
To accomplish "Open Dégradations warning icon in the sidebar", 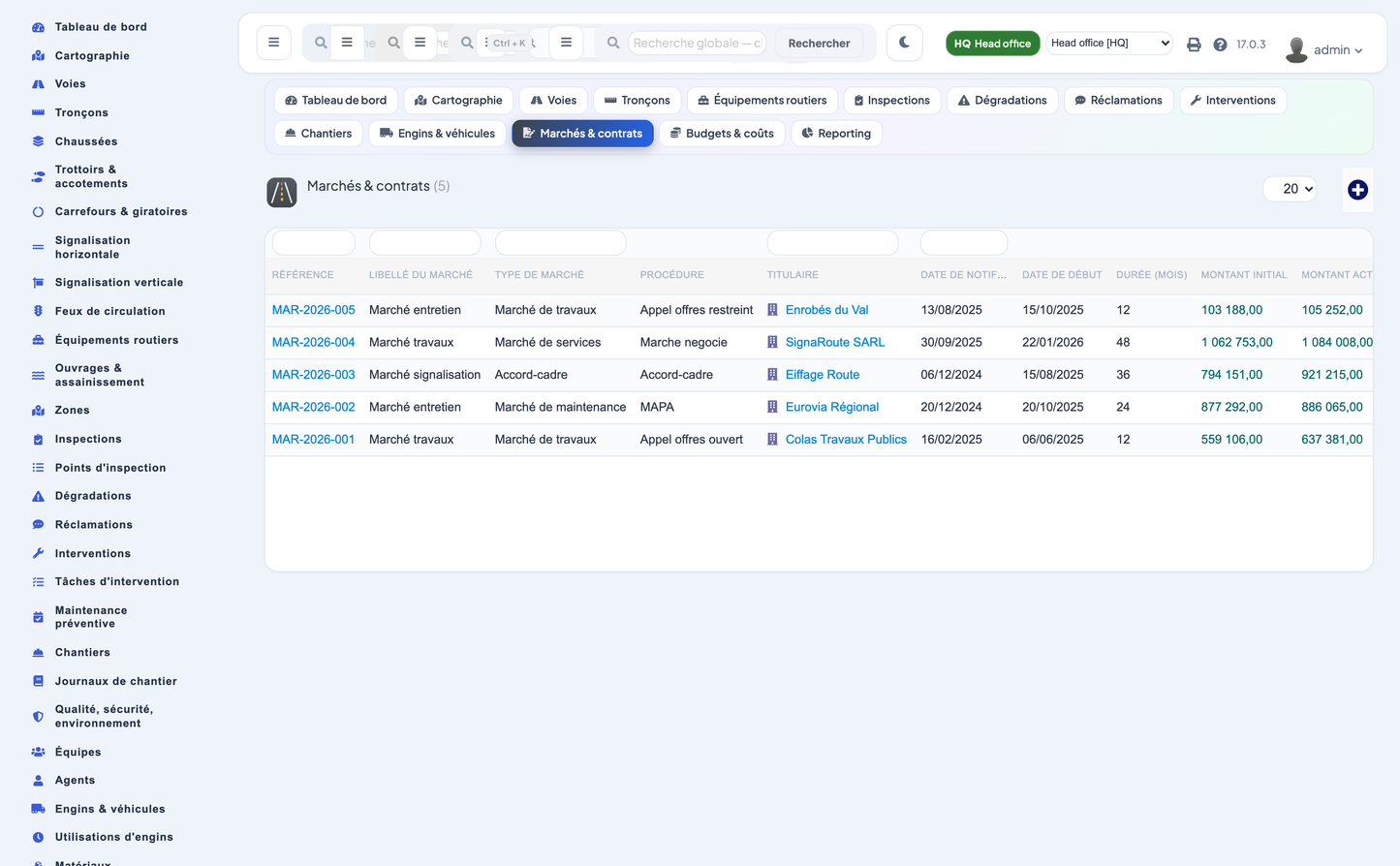I will coord(38,496).
